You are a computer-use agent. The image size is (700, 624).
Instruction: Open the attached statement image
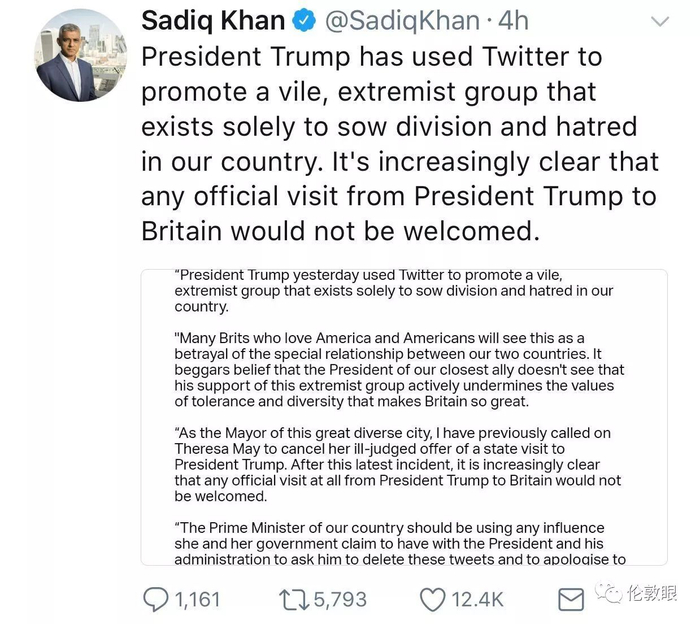point(404,420)
